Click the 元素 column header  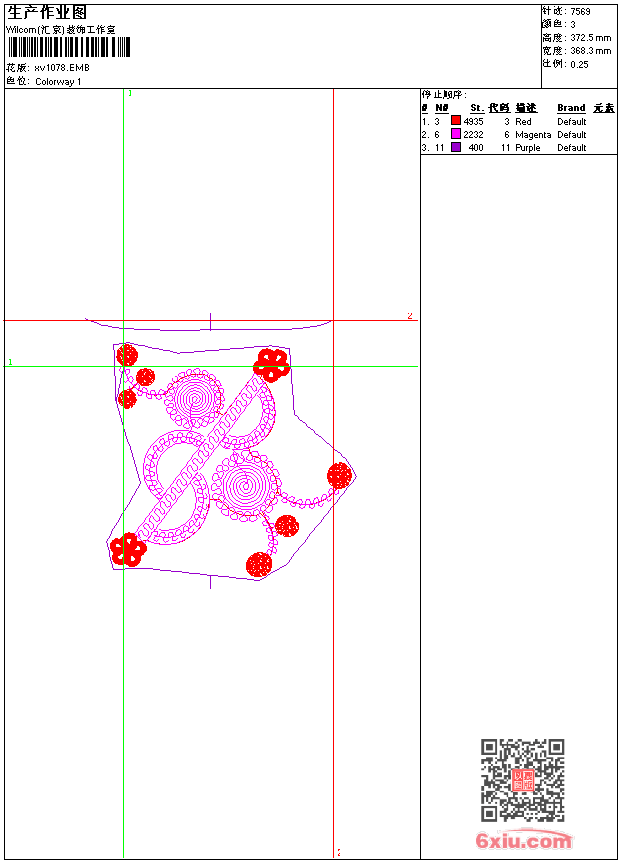tap(604, 108)
